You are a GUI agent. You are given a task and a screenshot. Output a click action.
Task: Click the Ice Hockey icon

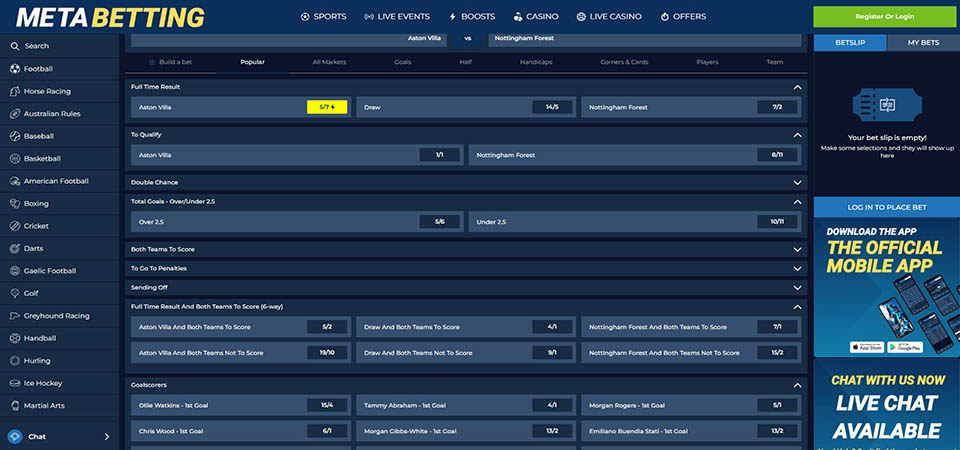pos(15,383)
